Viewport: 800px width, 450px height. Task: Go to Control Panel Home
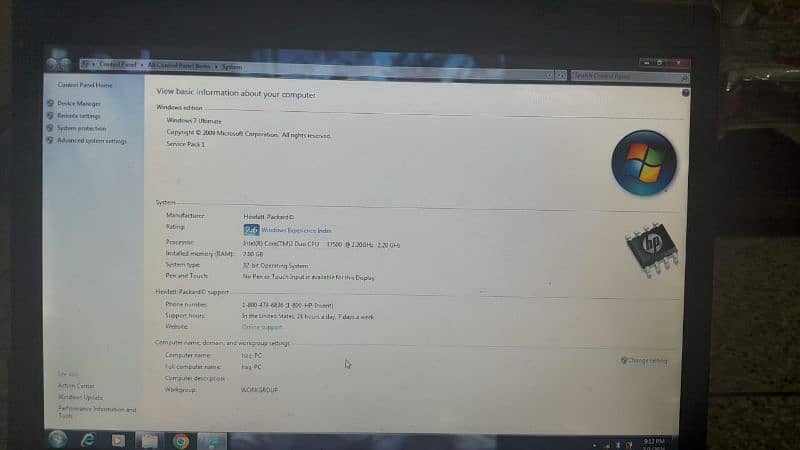click(x=85, y=85)
